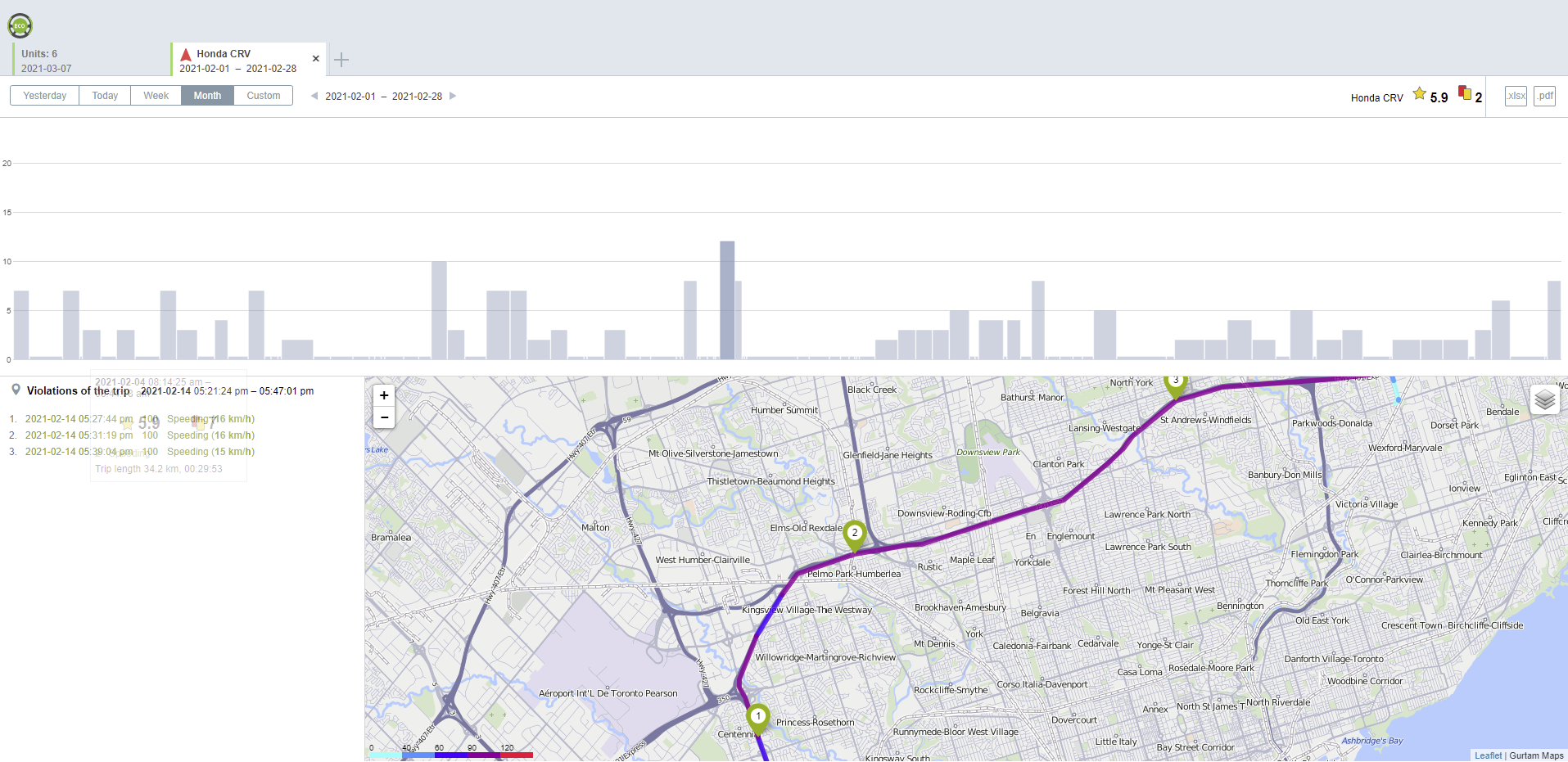Click map marker number 2
The height and width of the screenshot is (762, 1568).
pyautogui.click(x=854, y=534)
